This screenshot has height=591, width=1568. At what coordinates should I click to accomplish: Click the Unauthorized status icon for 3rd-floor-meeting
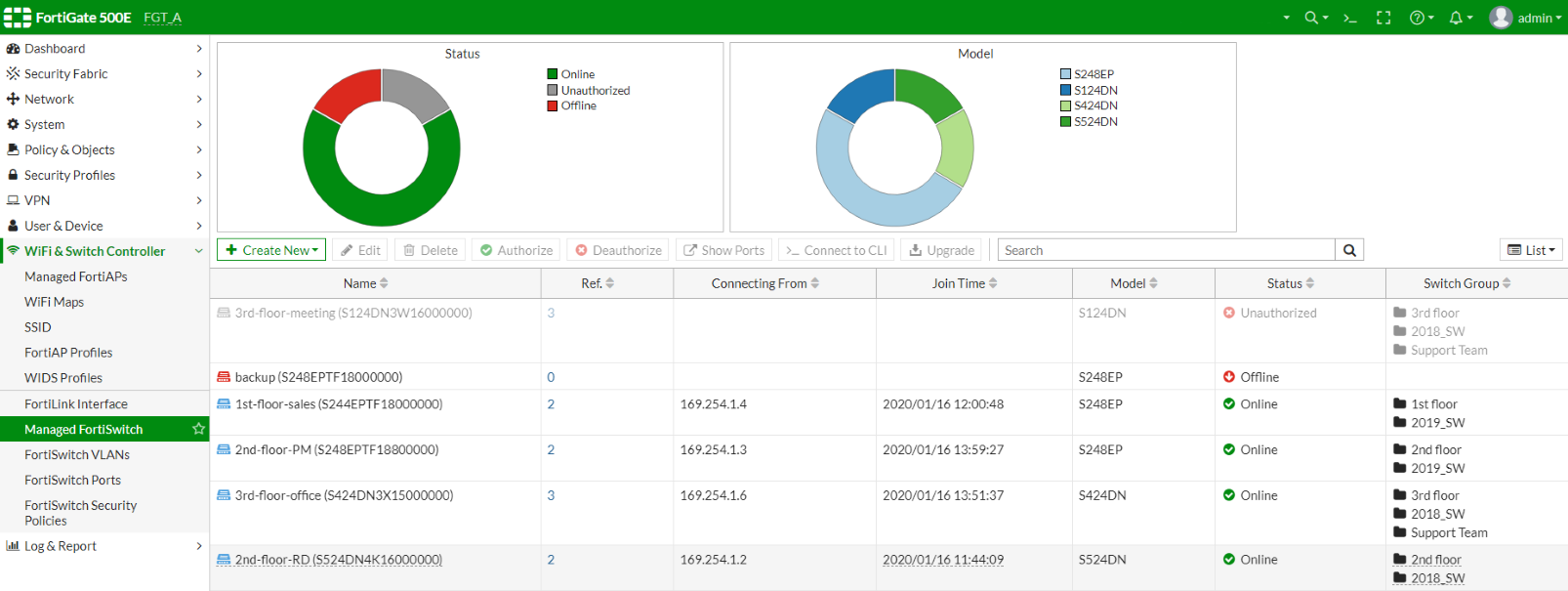coord(1229,313)
